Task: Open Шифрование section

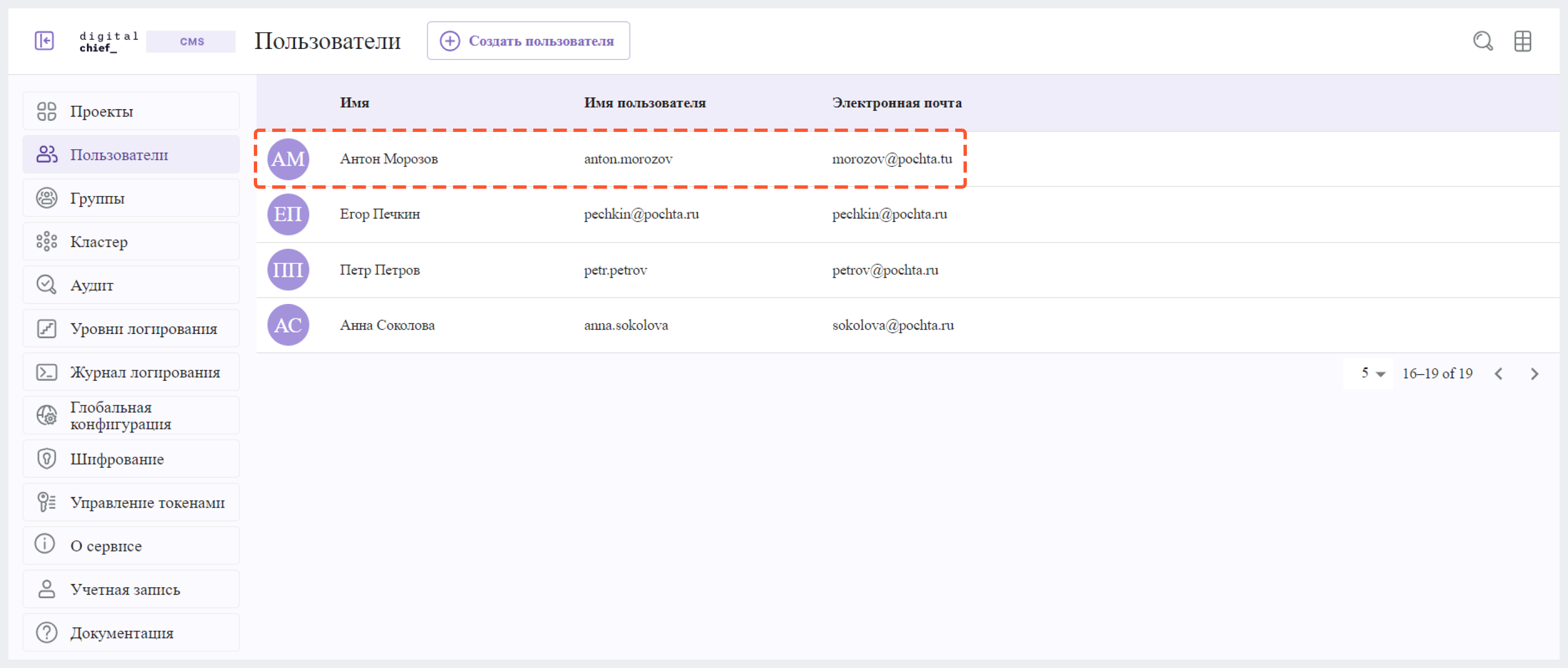Action: click(131, 459)
